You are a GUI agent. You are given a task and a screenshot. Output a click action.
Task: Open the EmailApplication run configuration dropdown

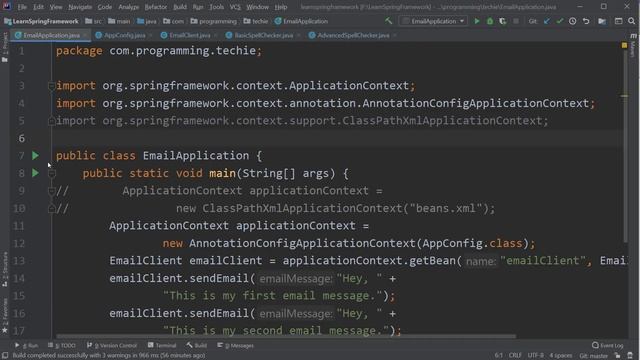433,21
